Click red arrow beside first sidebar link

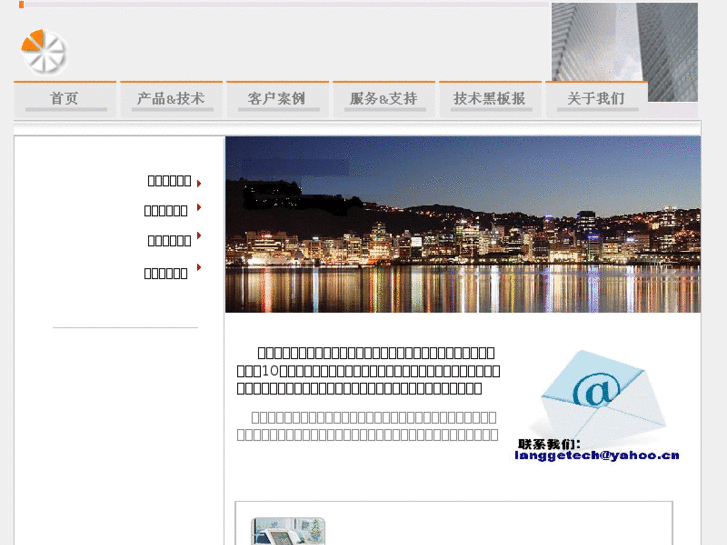pyautogui.click(x=199, y=184)
